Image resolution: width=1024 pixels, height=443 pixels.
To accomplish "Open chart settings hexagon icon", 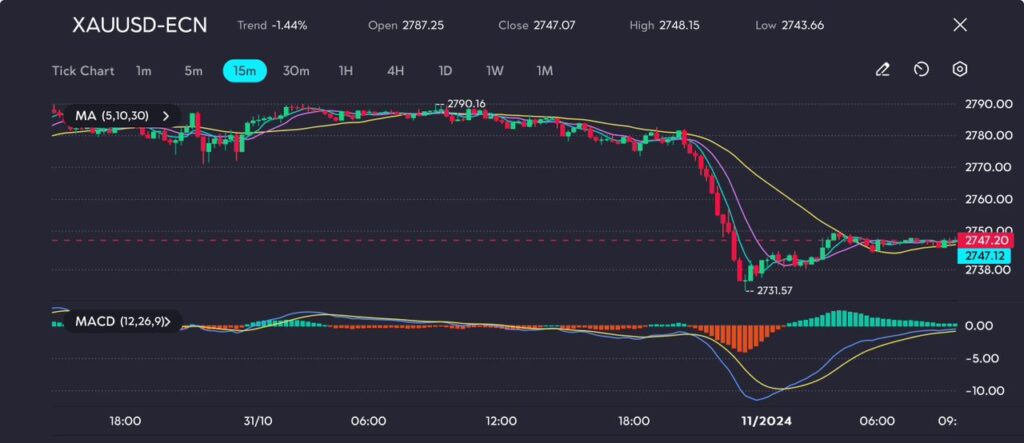I will point(959,70).
